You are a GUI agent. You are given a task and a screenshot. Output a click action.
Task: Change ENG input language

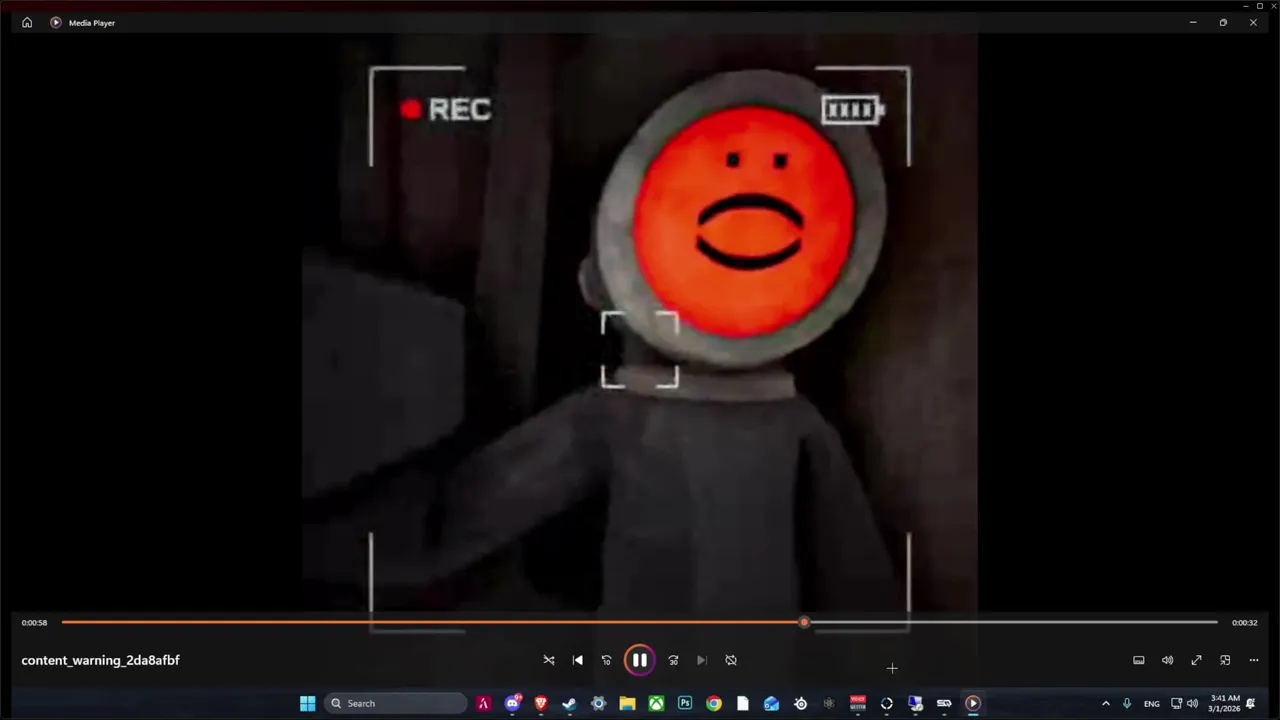coord(1152,703)
